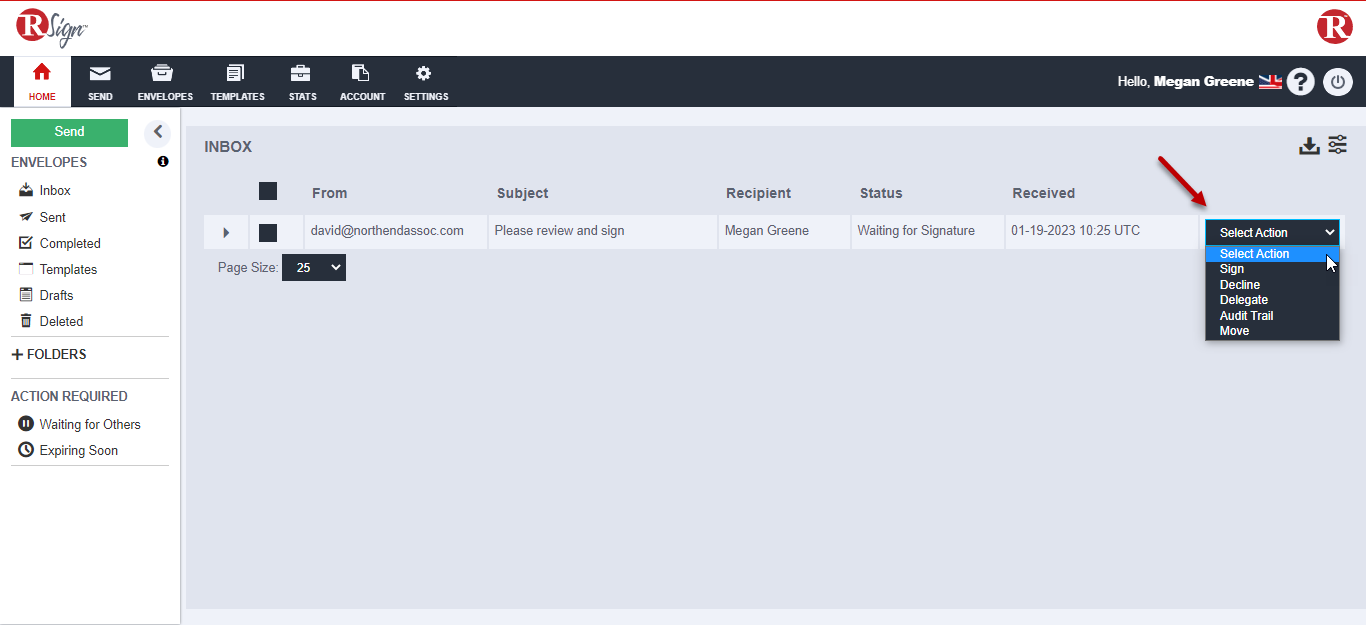Go to the Completed envelopes folder
Viewport: 1366px width, 625px height.
pos(69,243)
